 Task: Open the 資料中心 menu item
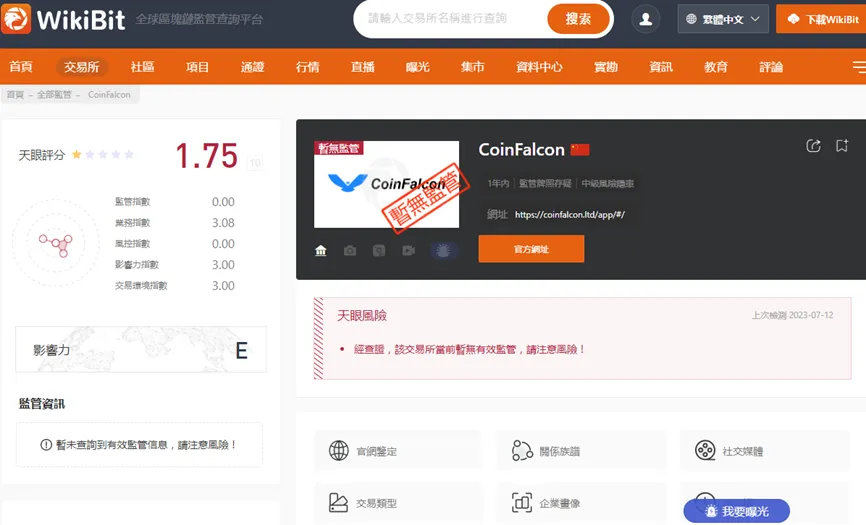539,67
